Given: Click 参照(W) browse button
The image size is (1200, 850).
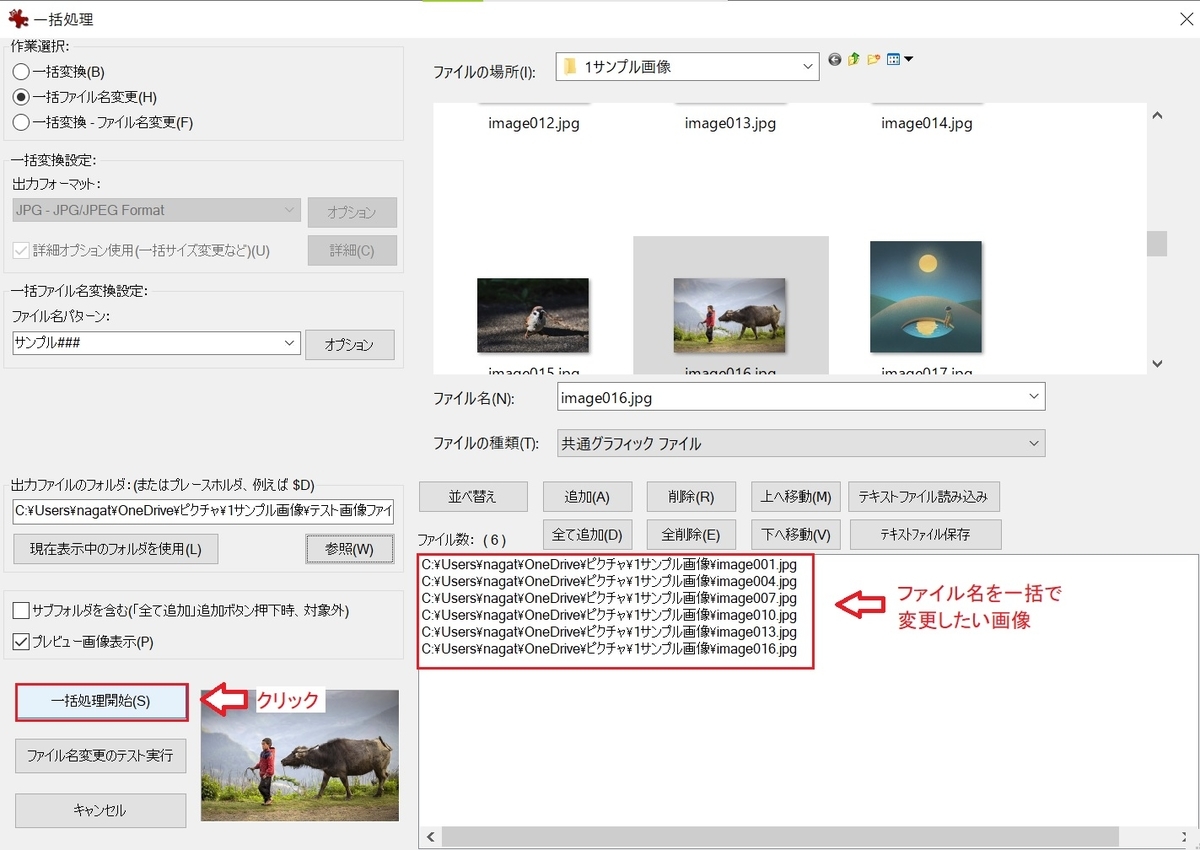Looking at the screenshot, I should point(349,549).
